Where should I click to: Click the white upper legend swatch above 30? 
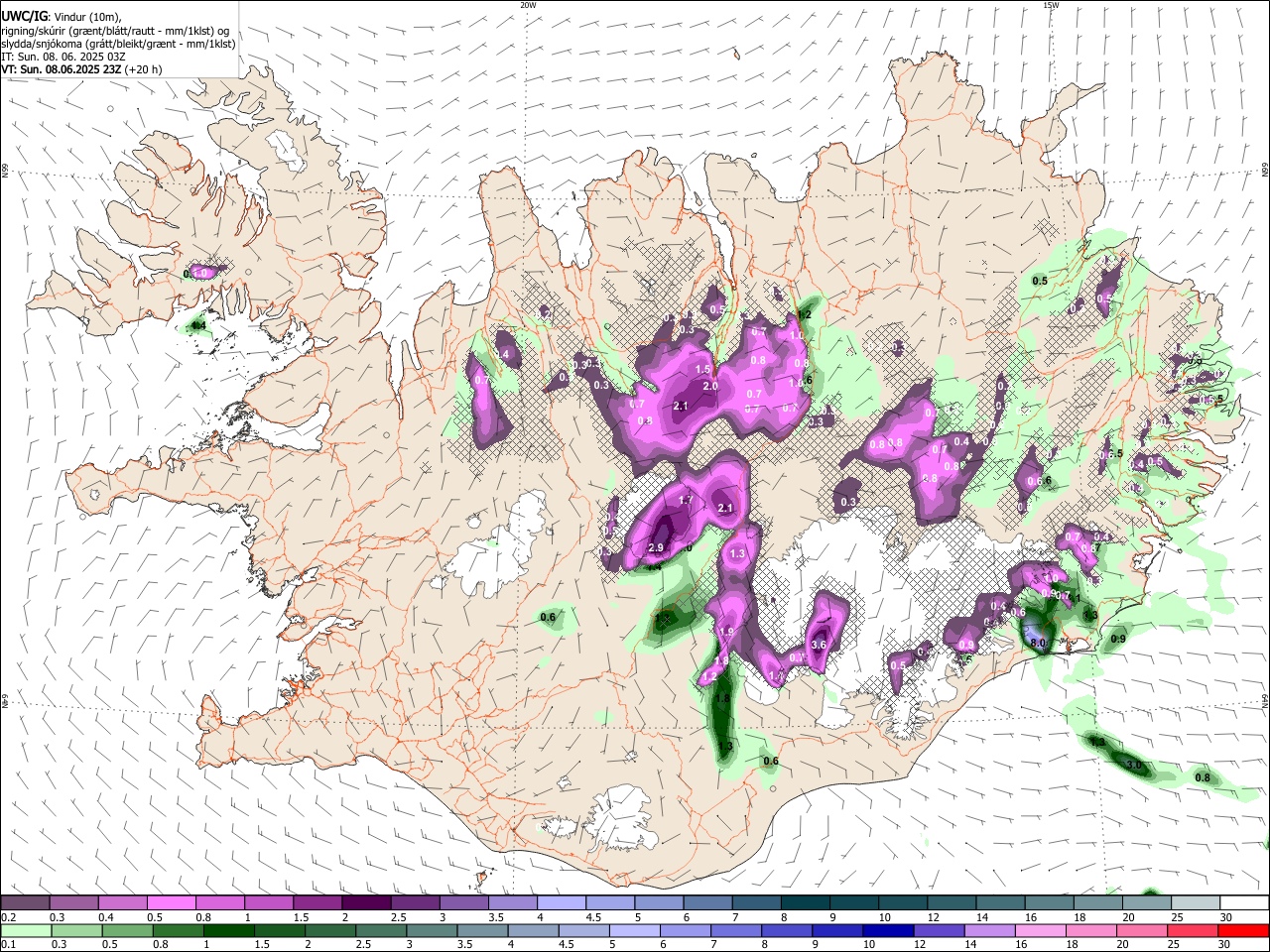coord(1245,903)
